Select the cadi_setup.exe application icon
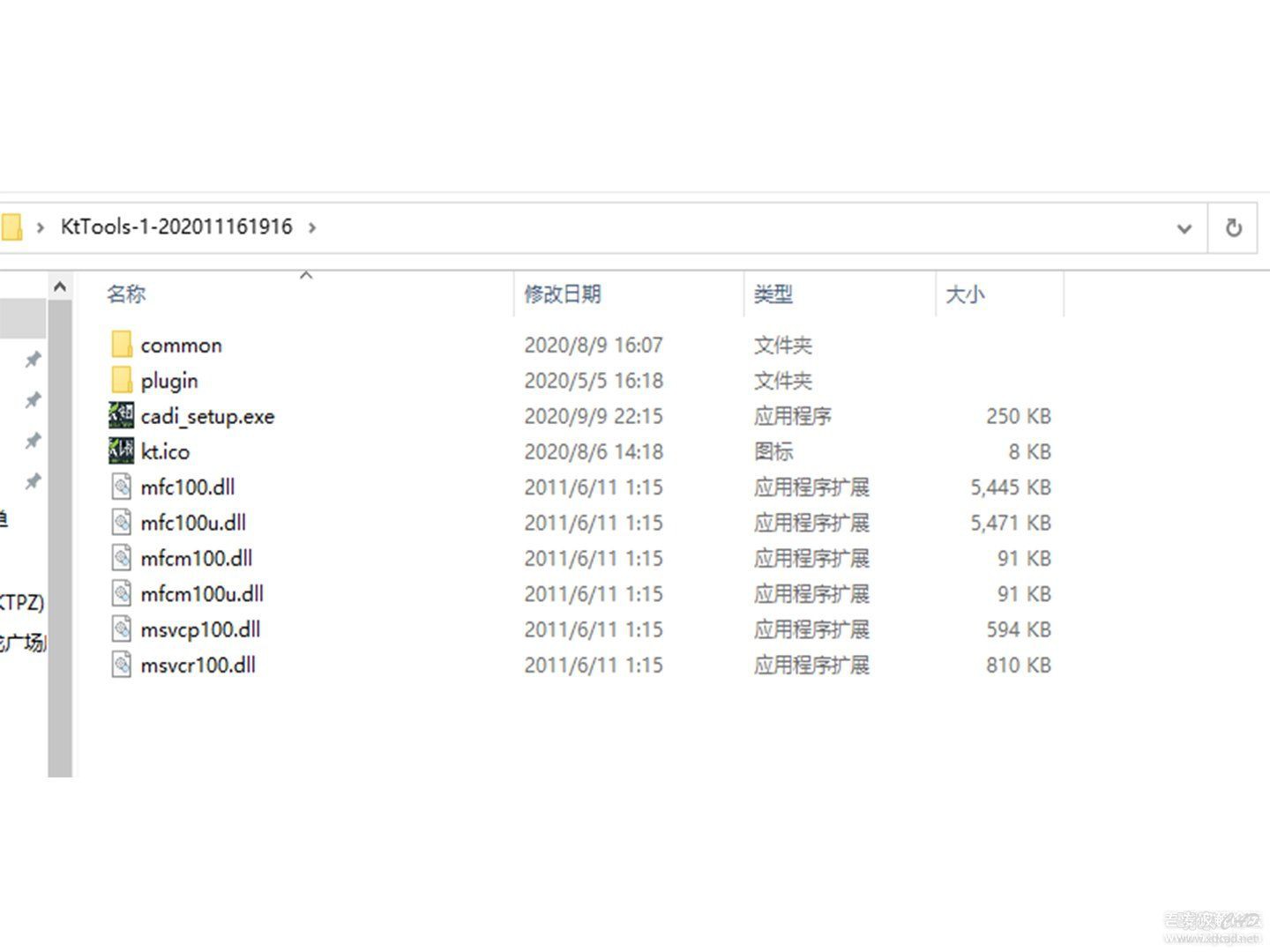The height and width of the screenshot is (952, 1270). (x=122, y=416)
